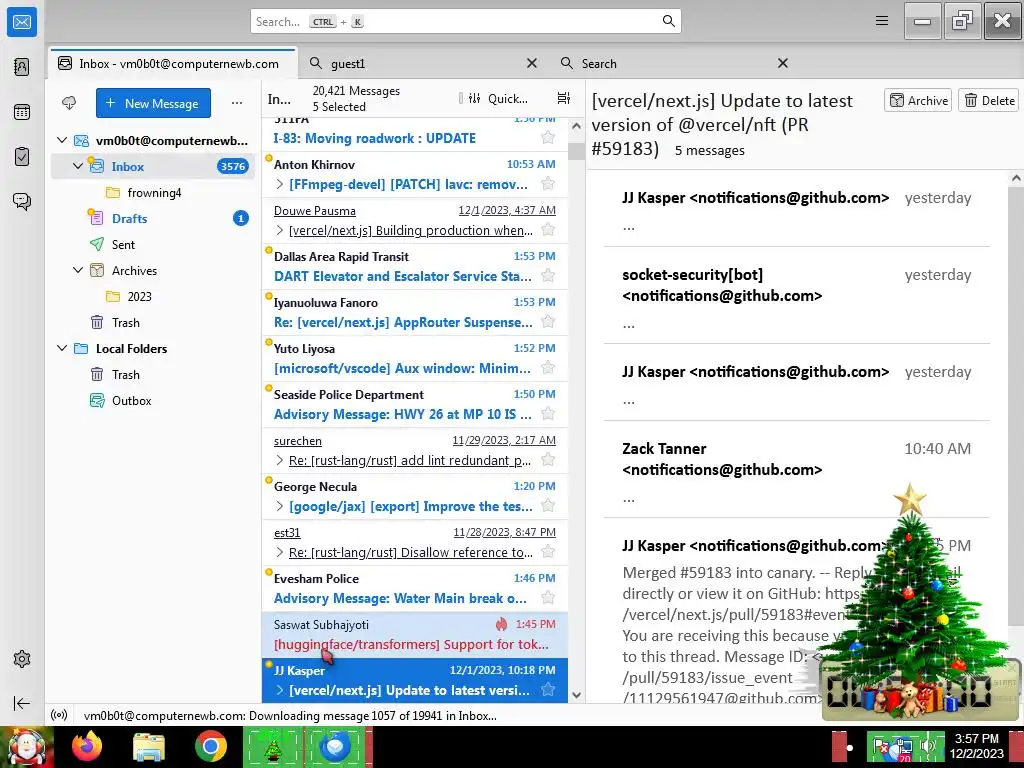Click the Thunderbird taskbar icon
Screen dimensions: 1024x768
point(335,746)
